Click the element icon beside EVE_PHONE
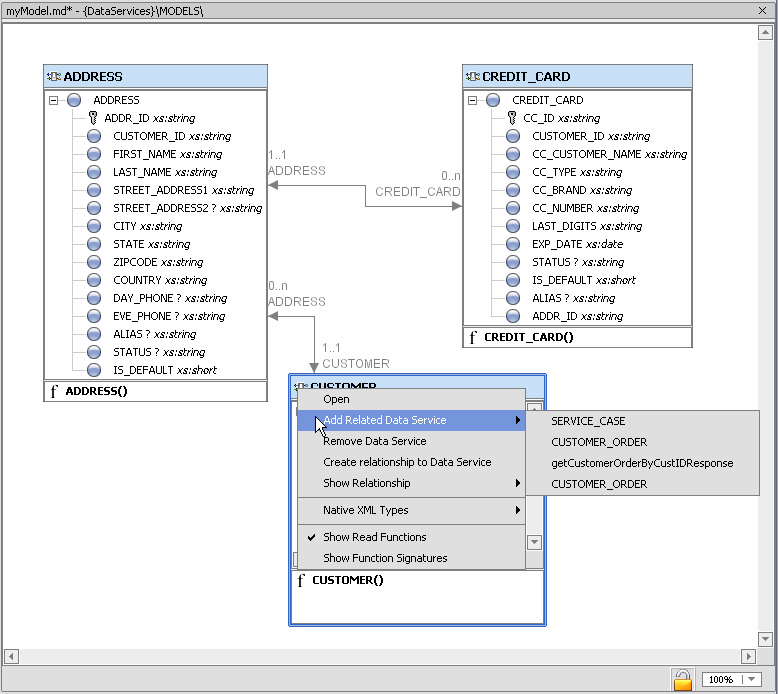The image size is (778, 694). pos(94,316)
